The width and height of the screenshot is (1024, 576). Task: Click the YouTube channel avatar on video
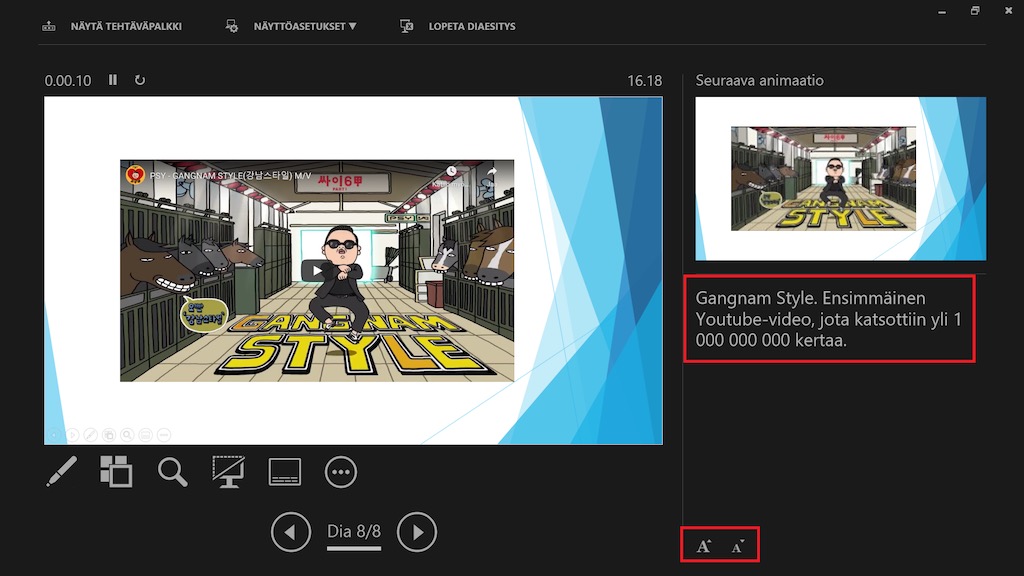pos(135,174)
